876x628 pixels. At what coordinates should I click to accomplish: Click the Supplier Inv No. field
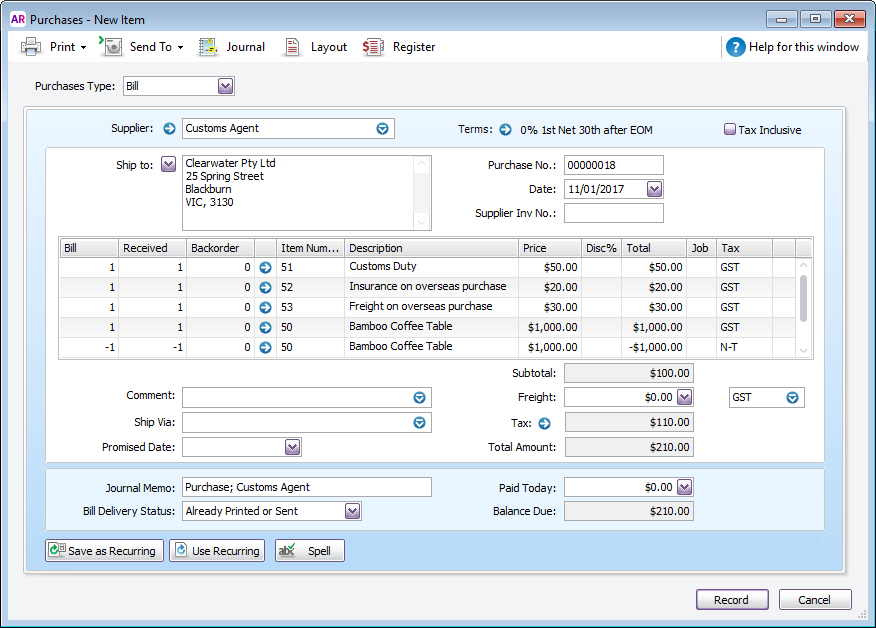(x=613, y=213)
